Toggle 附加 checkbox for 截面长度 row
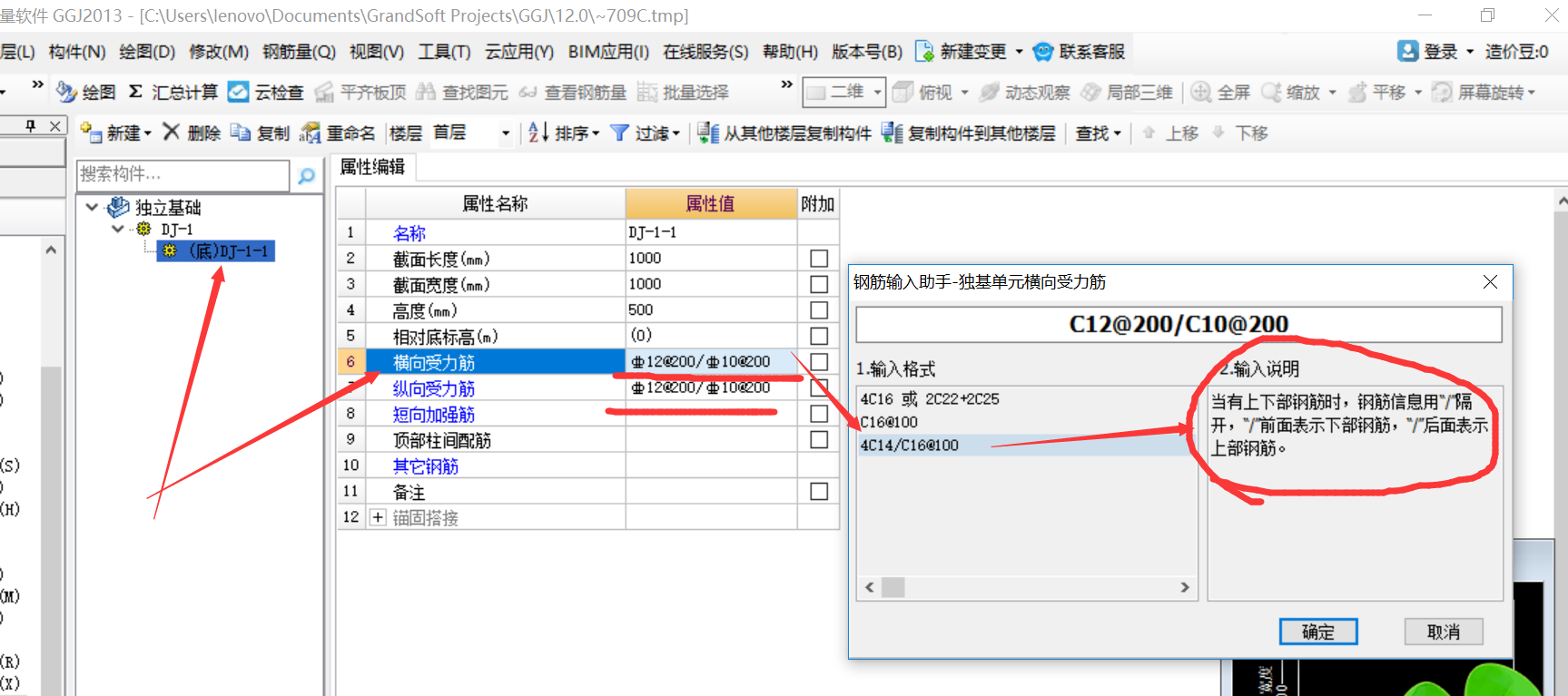Screen dimensions: 1568x696 tap(819, 259)
